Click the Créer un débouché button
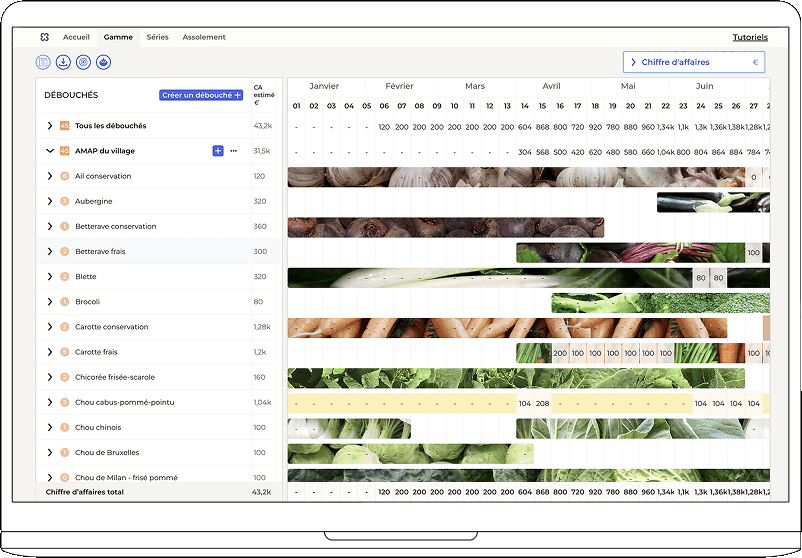This screenshot has height=558, width=802. click(x=201, y=95)
